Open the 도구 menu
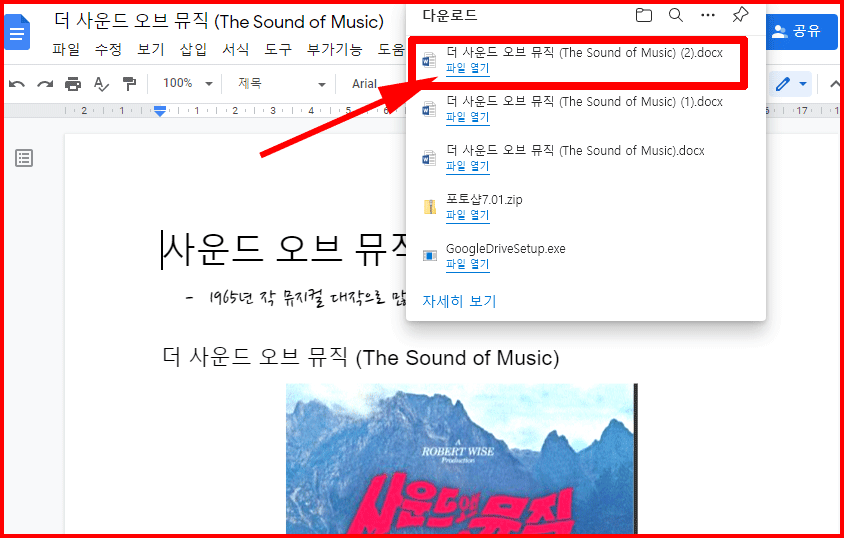This screenshot has width=844, height=538. pyautogui.click(x=278, y=49)
